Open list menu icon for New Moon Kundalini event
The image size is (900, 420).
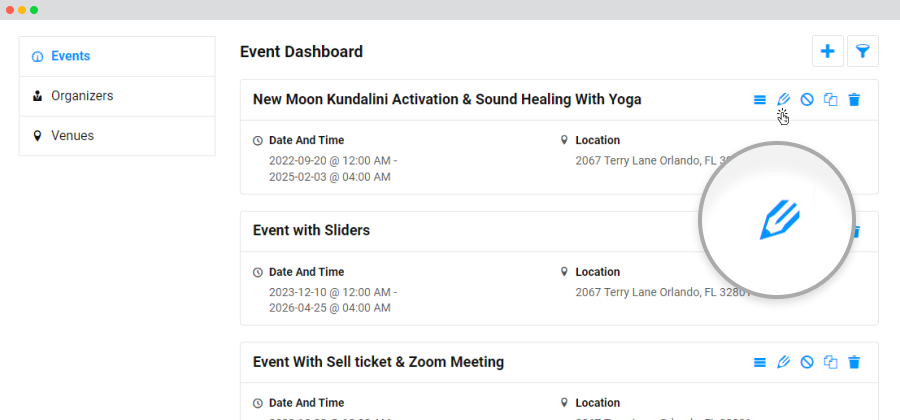759,100
